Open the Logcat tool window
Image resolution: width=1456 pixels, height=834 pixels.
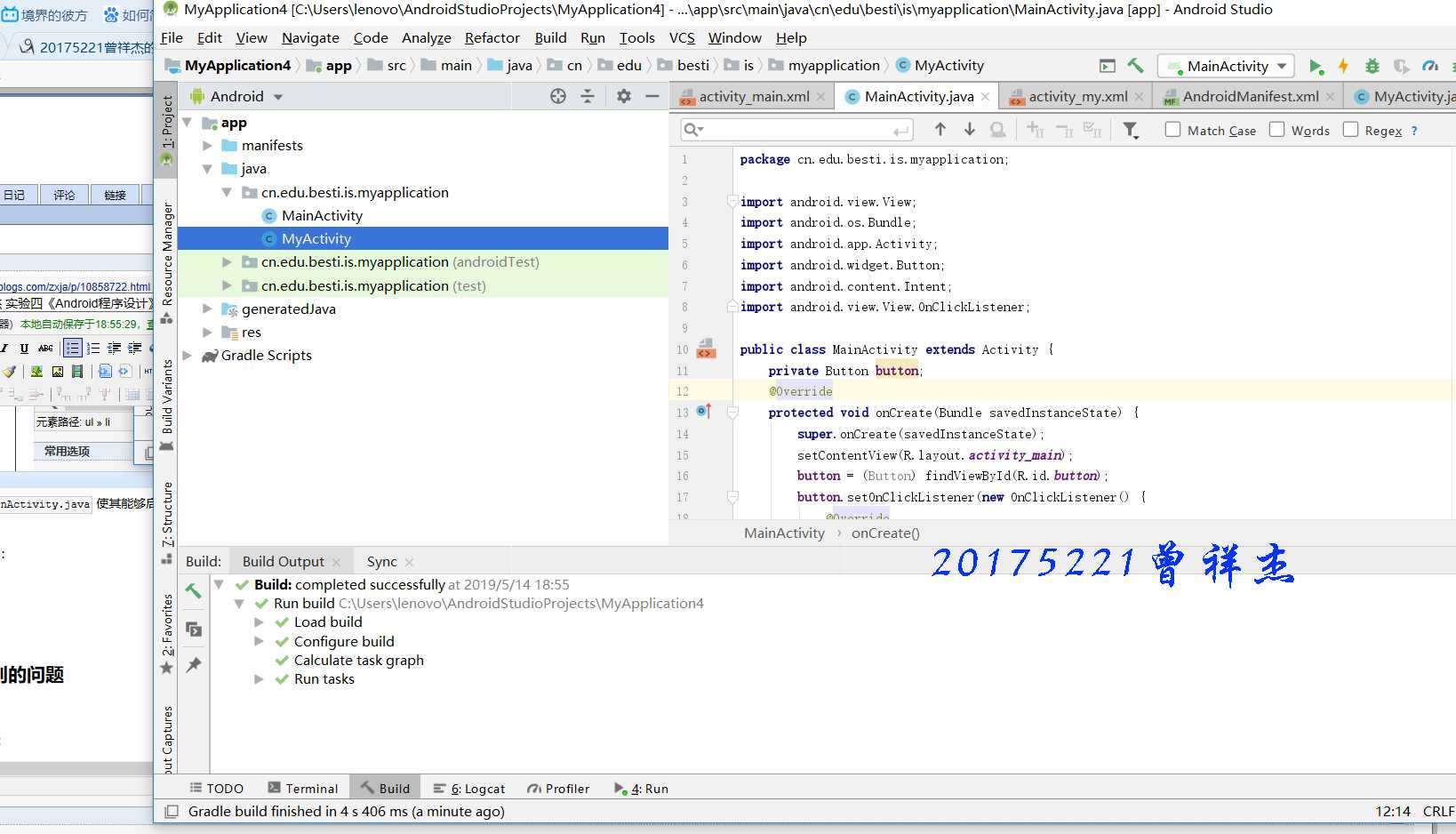coord(468,788)
